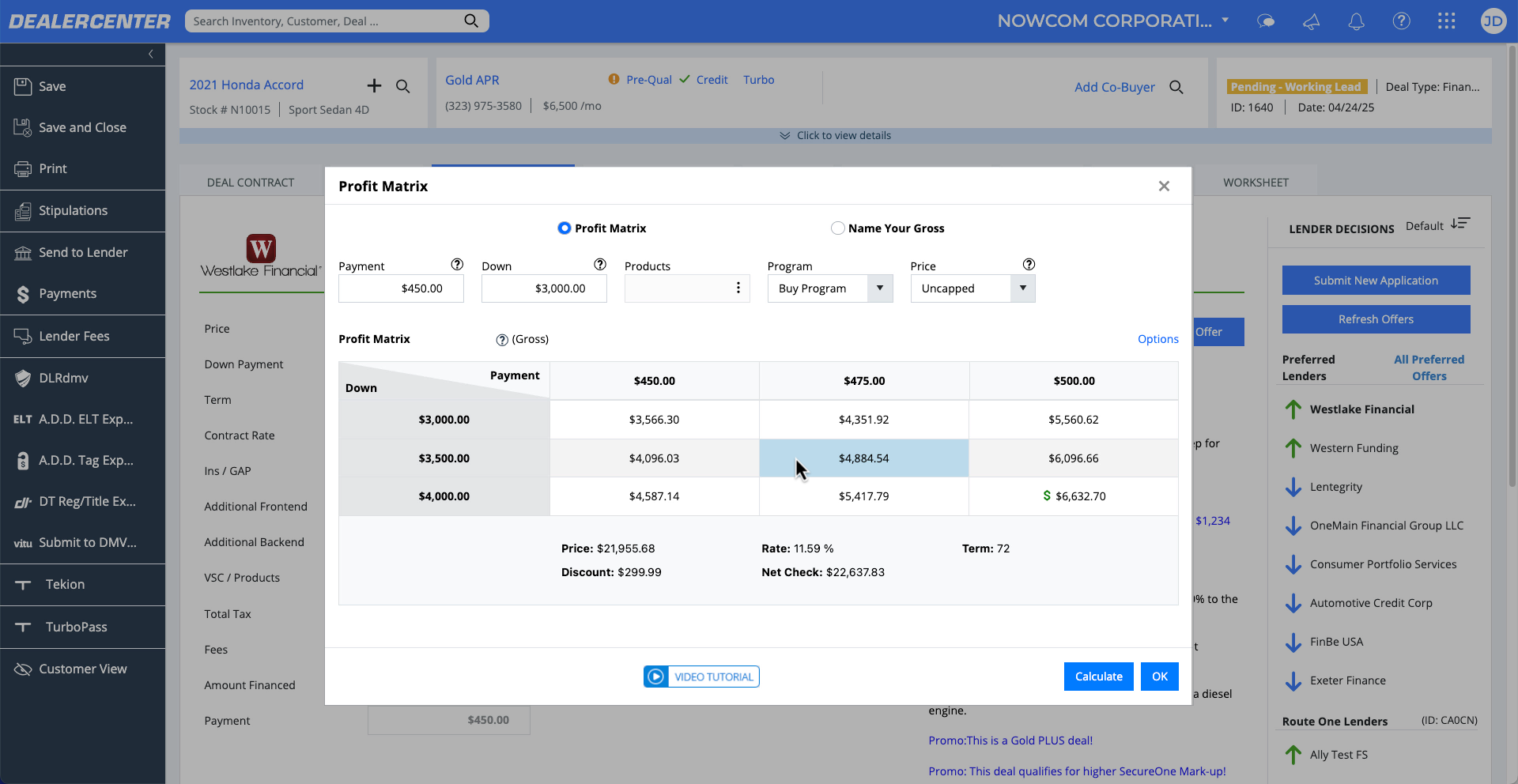Open the apps grid menu
The image size is (1518, 784).
(x=1446, y=21)
